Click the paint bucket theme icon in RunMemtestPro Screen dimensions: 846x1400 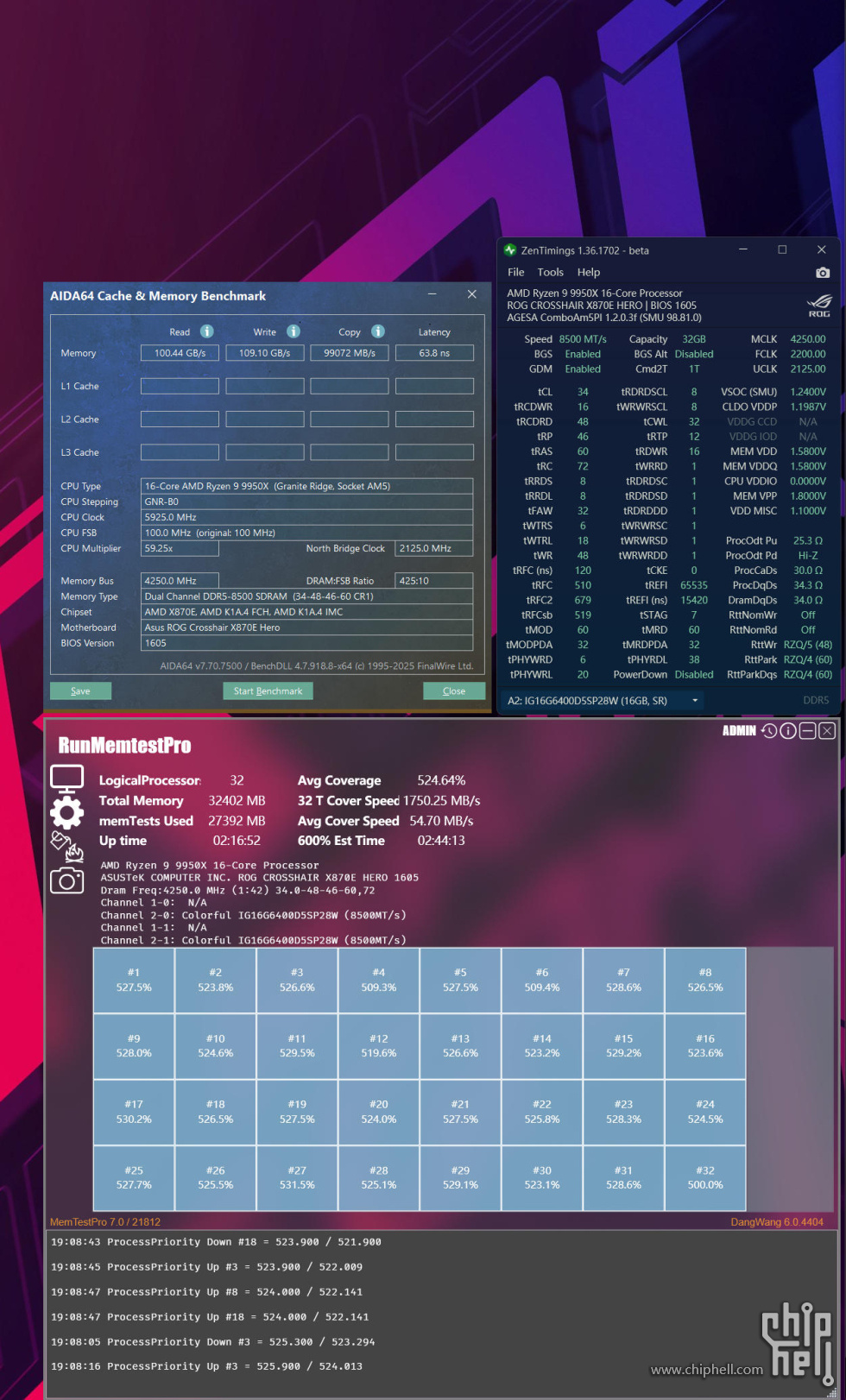point(67,847)
